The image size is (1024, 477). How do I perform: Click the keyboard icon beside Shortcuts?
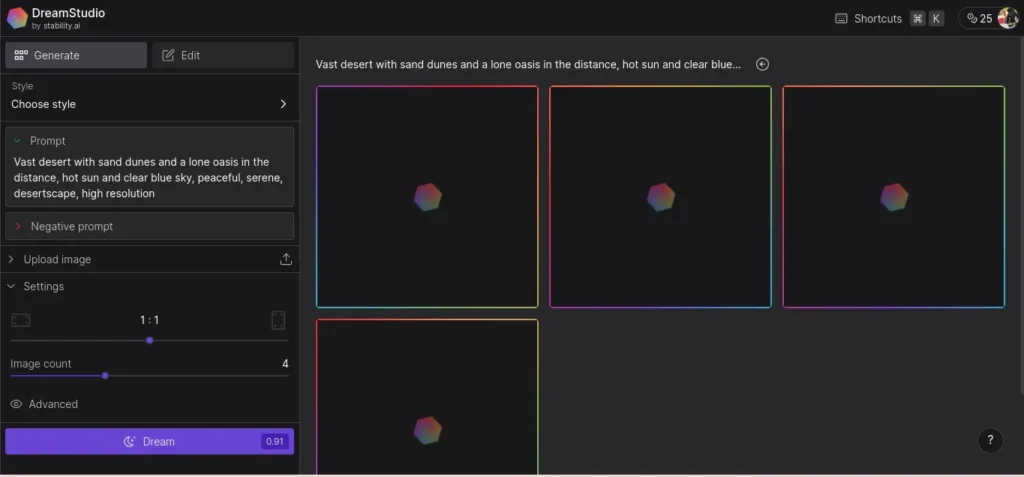pos(841,18)
